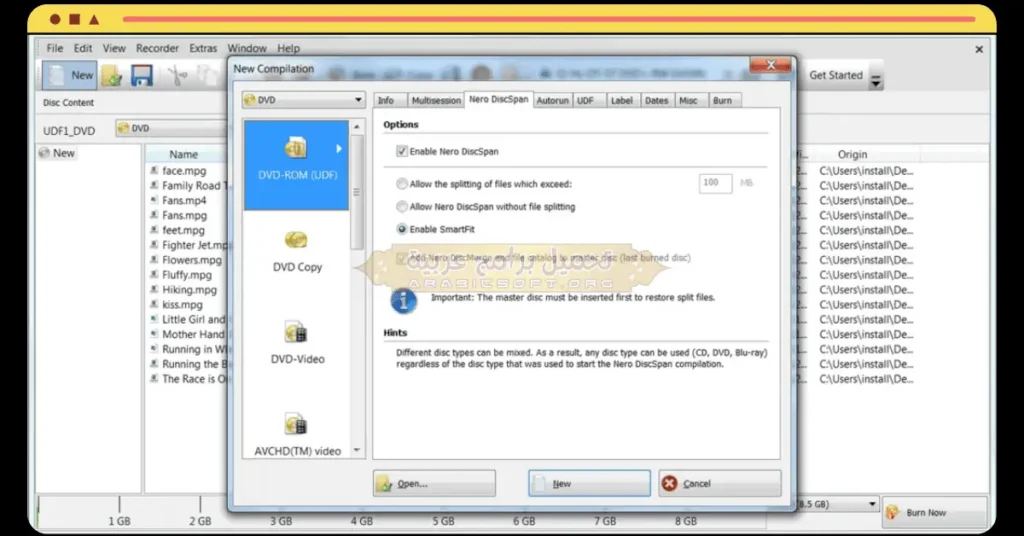
Task: Click the file split size MB field
Action: coord(715,183)
